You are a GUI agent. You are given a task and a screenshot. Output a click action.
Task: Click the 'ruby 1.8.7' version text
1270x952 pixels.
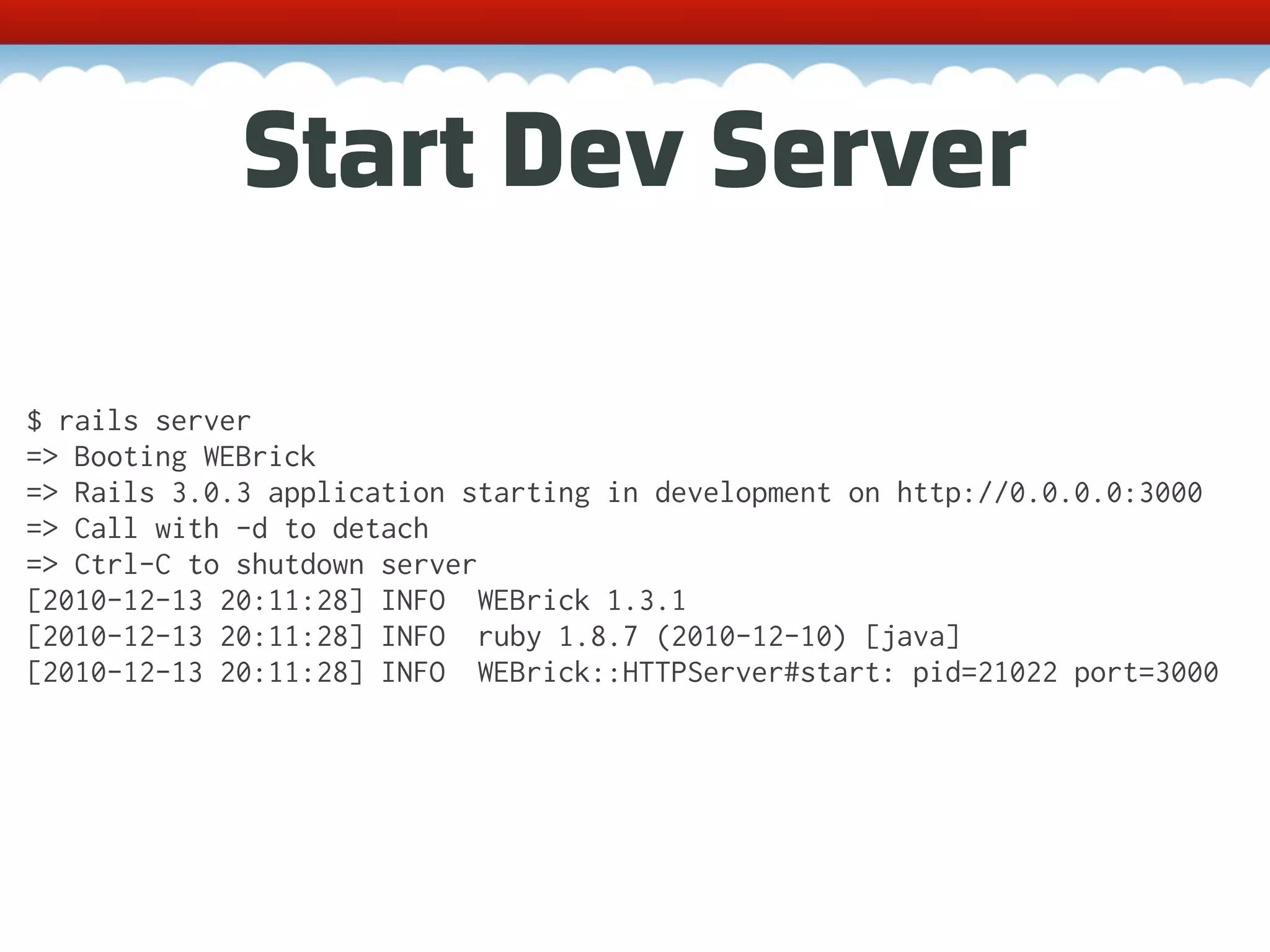pos(557,637)
